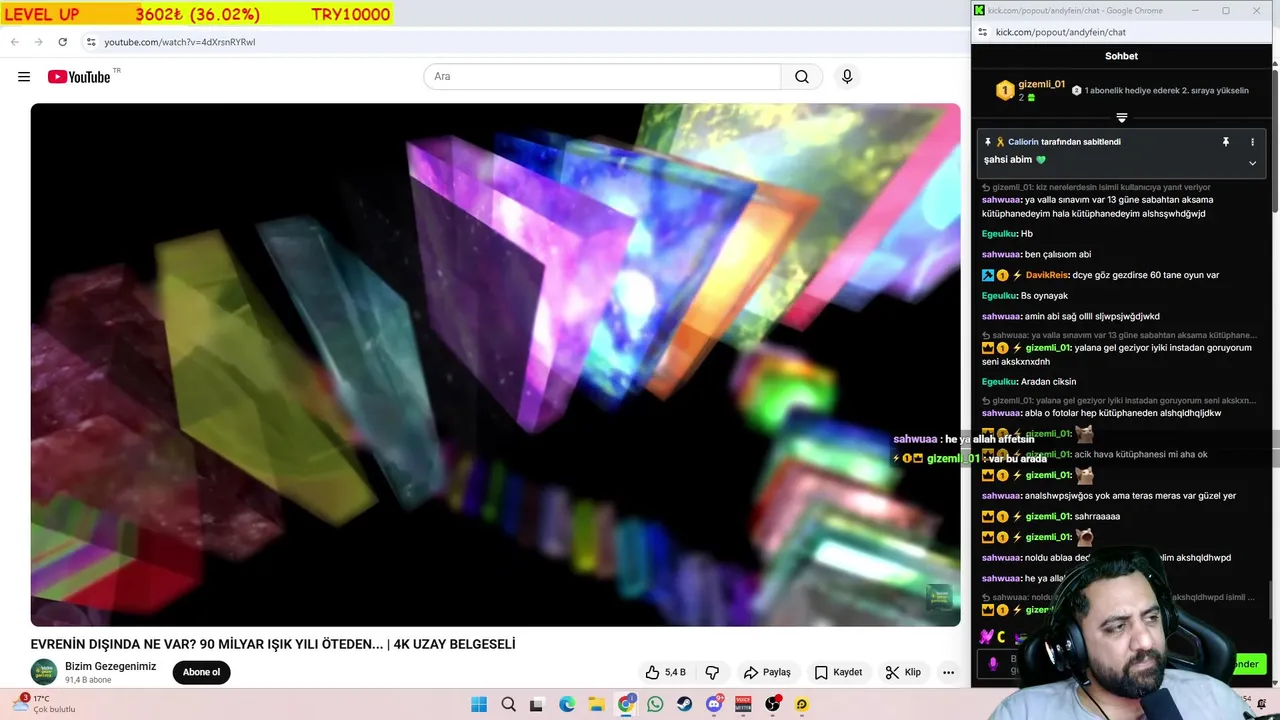
Task: Click the site settings icon in Kick popout
Action: point(982,32)
